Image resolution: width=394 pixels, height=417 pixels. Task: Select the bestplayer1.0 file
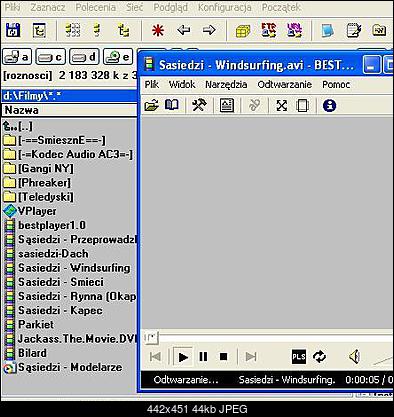point(45,225)
